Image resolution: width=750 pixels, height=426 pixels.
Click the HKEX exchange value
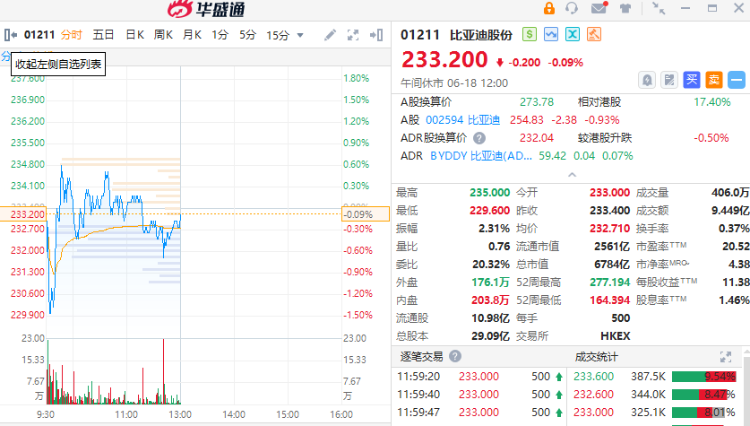[615, 336]
